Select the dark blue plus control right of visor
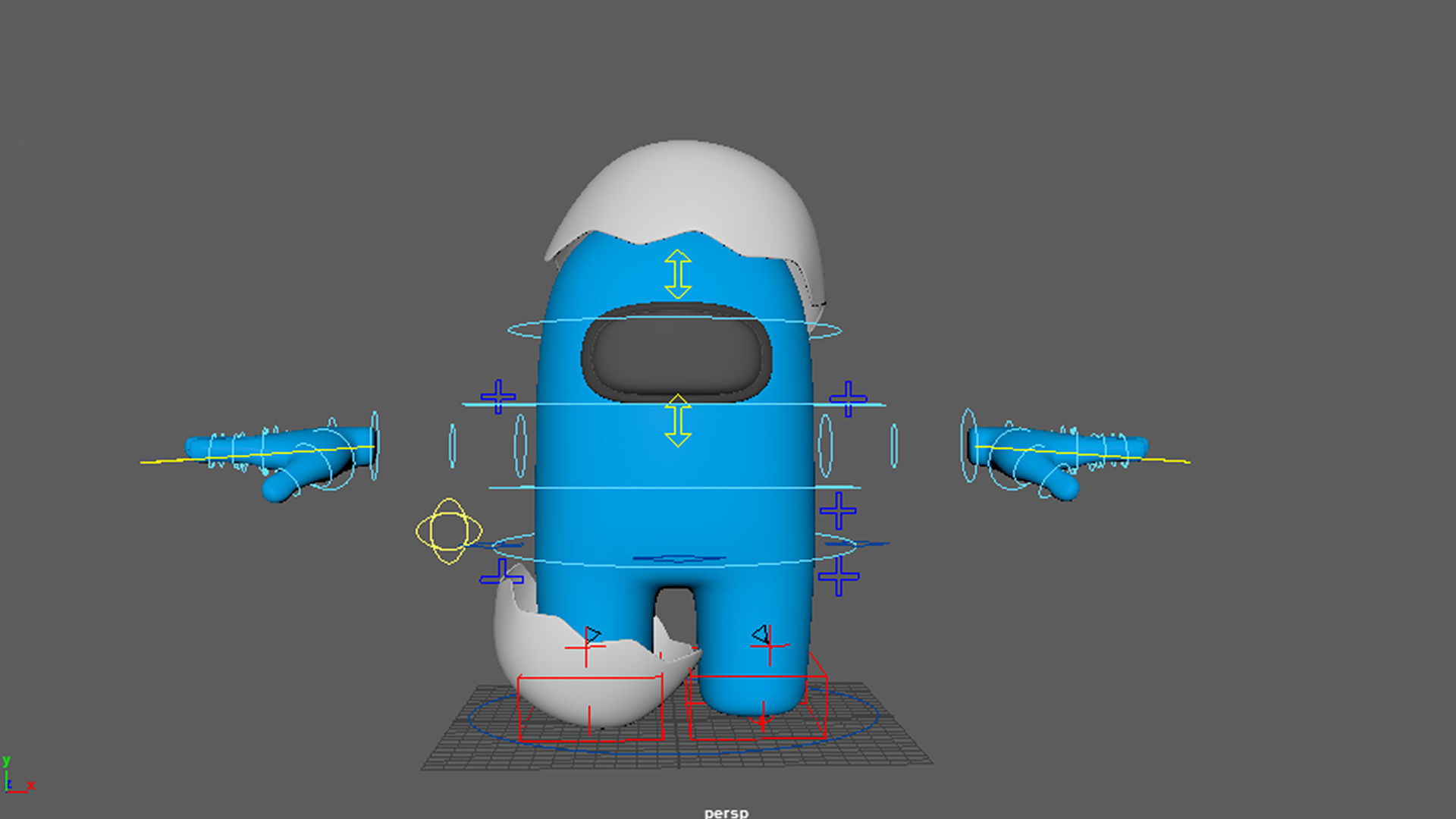The height and width of the screenshot is (819, 1456). pos(848,399)
